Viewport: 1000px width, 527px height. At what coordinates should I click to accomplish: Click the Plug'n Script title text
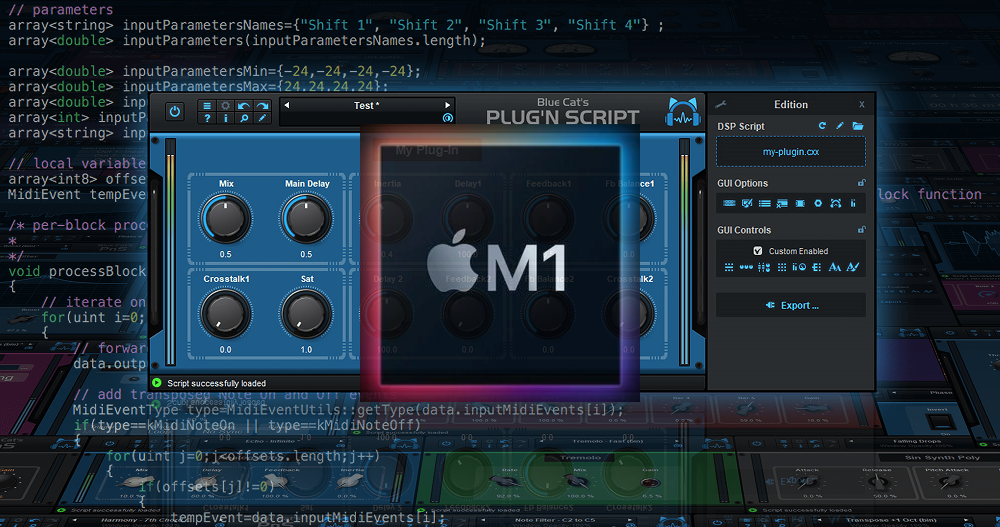point(562,117)
